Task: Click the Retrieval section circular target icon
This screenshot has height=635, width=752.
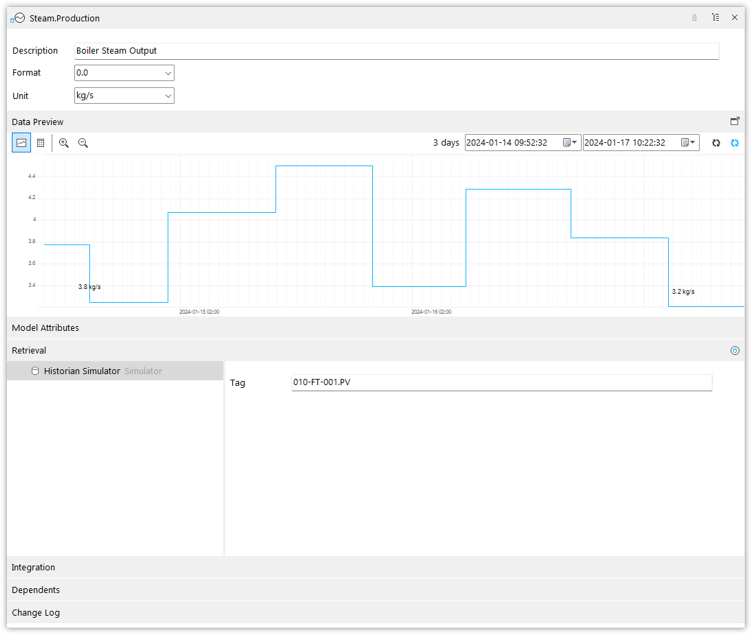Action: 735,351
